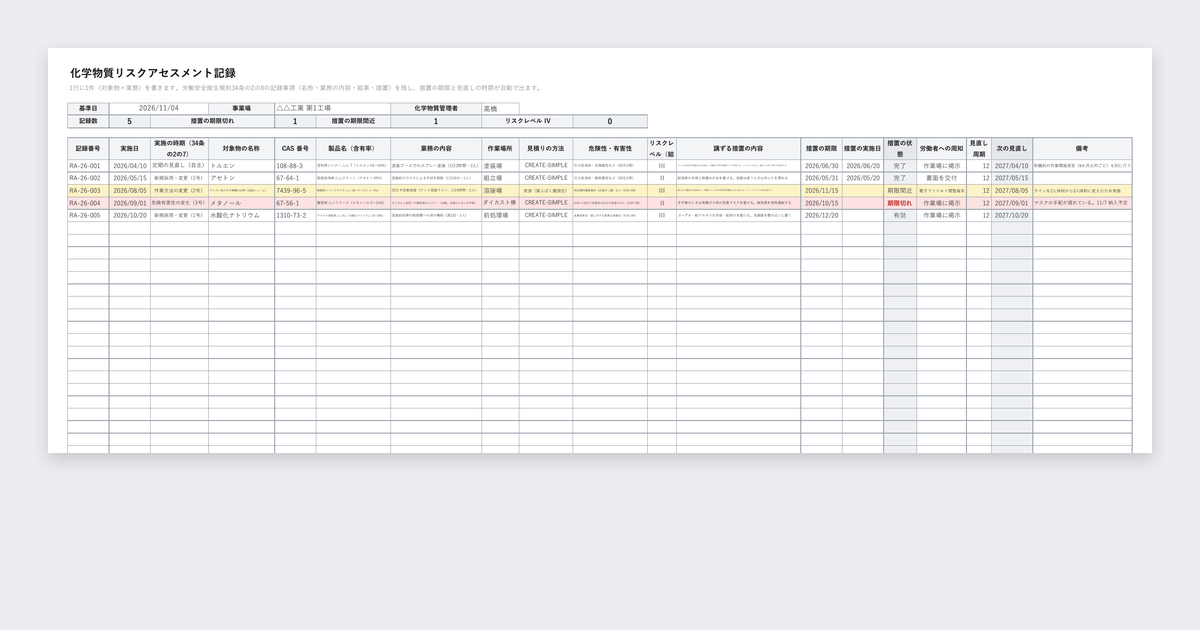Click the 記録数 value 5
This screenshot has height=630, width=1200.
[129, 121]
